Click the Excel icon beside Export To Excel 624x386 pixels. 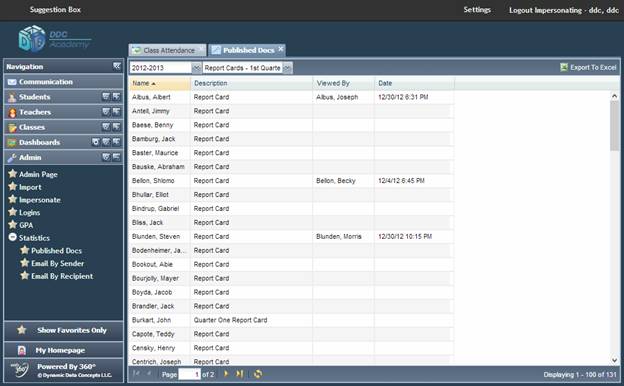click(564, 67)
